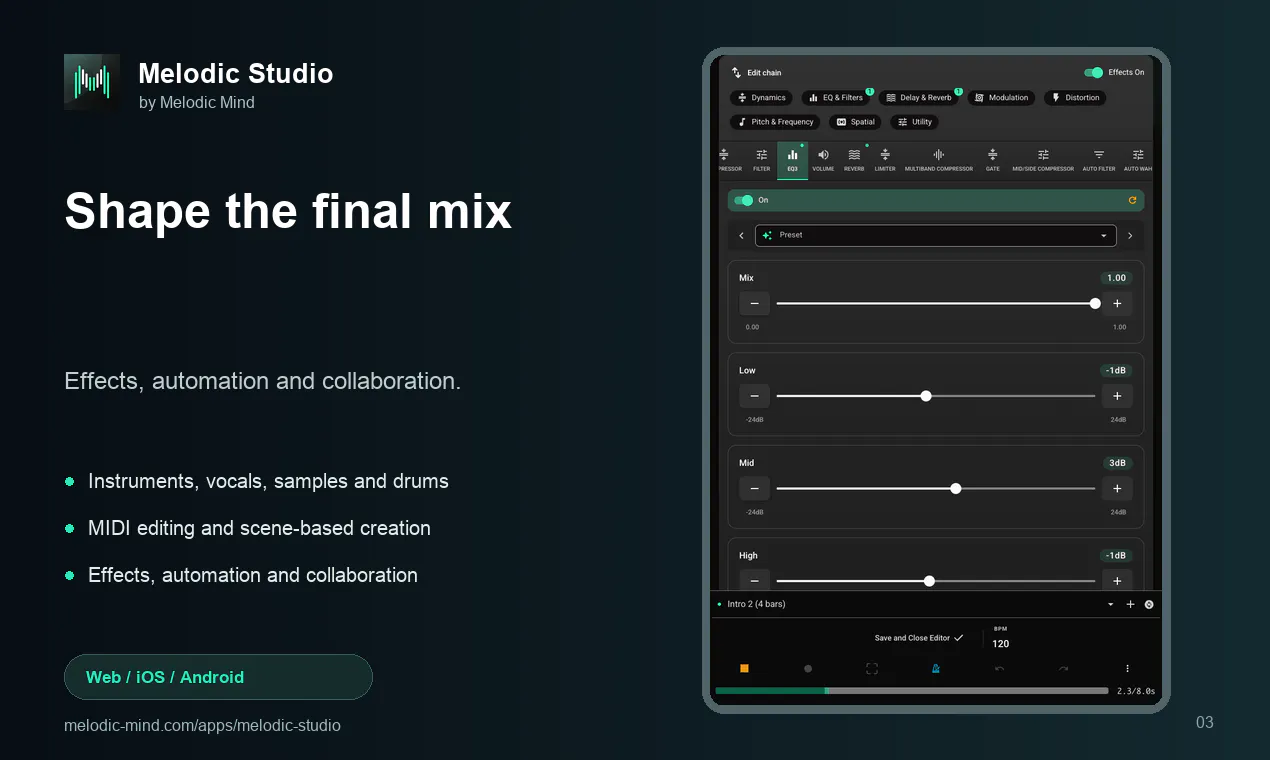Screen dimensions: 1270x760
Task: Click the fullscreen brackets icon
Action: pos(872,669)
